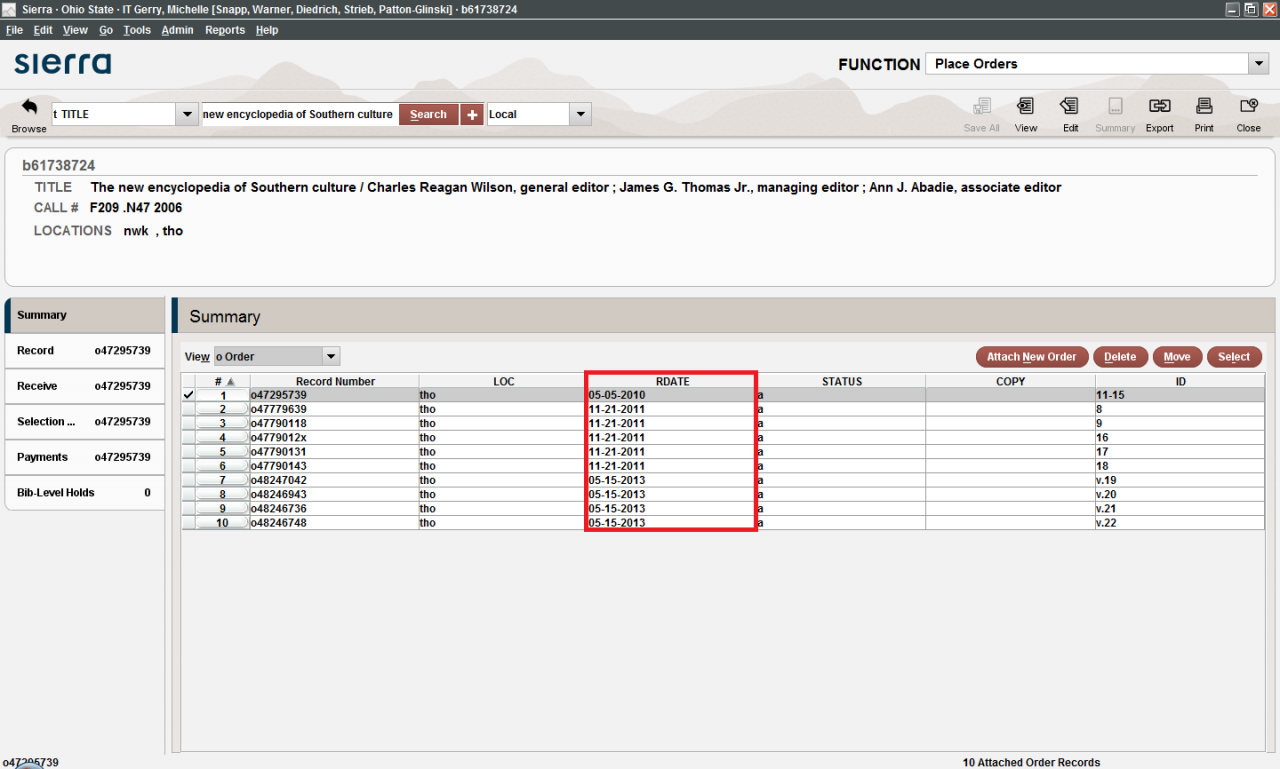Select record number o48246748 cell

pos(335,523)
